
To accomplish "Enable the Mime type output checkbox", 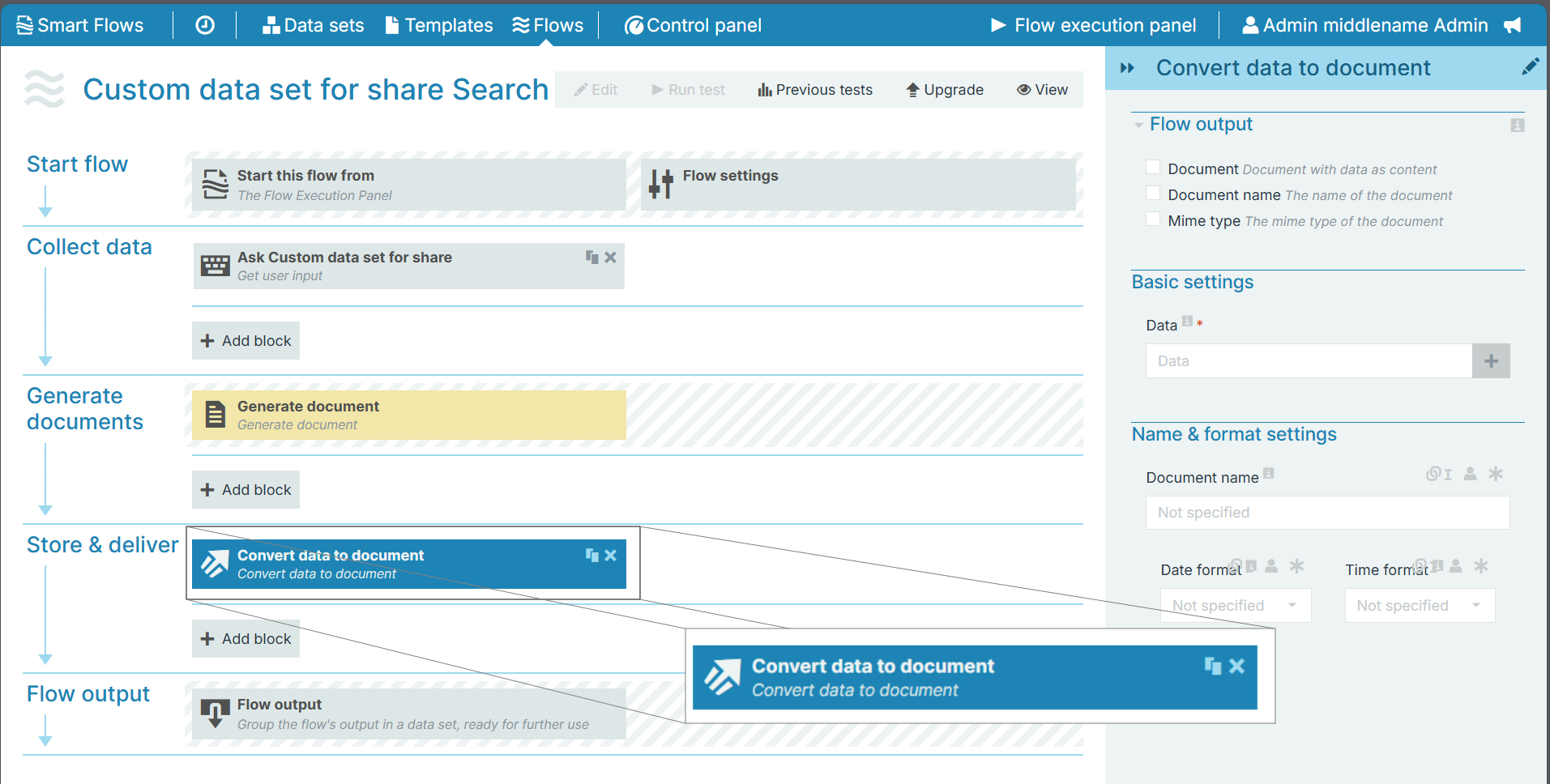I will coord(1153,219).
